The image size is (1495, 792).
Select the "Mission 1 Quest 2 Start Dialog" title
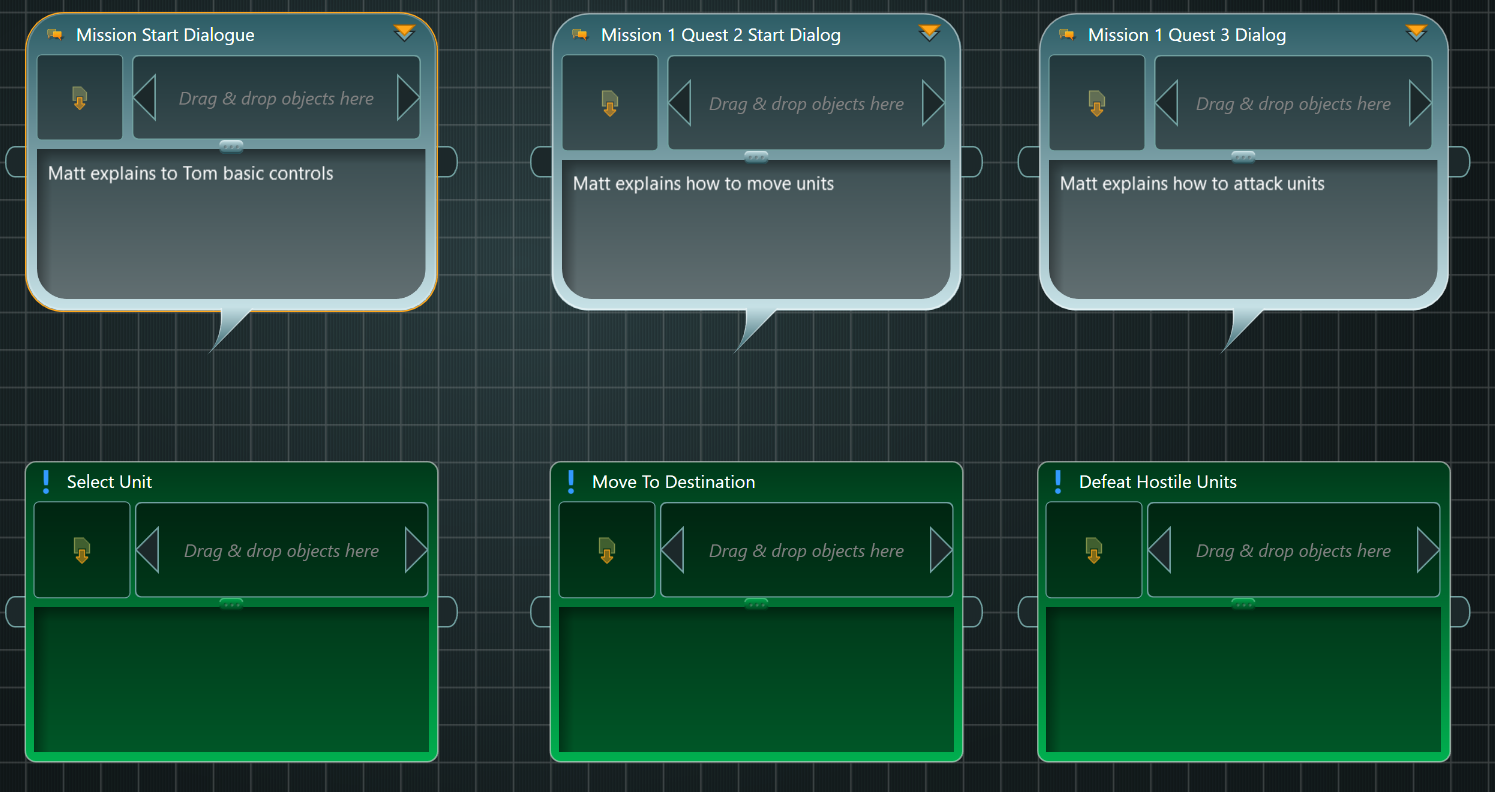point(721,35)
